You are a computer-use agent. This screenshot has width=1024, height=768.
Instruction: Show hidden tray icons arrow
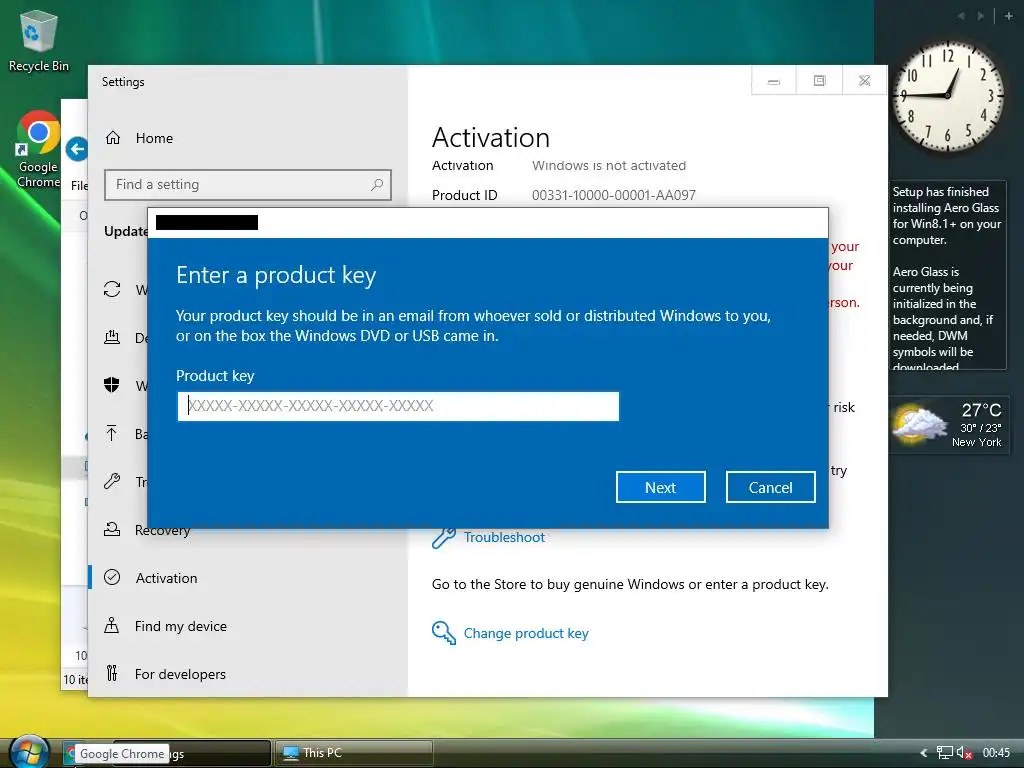(x=923, y=753)
